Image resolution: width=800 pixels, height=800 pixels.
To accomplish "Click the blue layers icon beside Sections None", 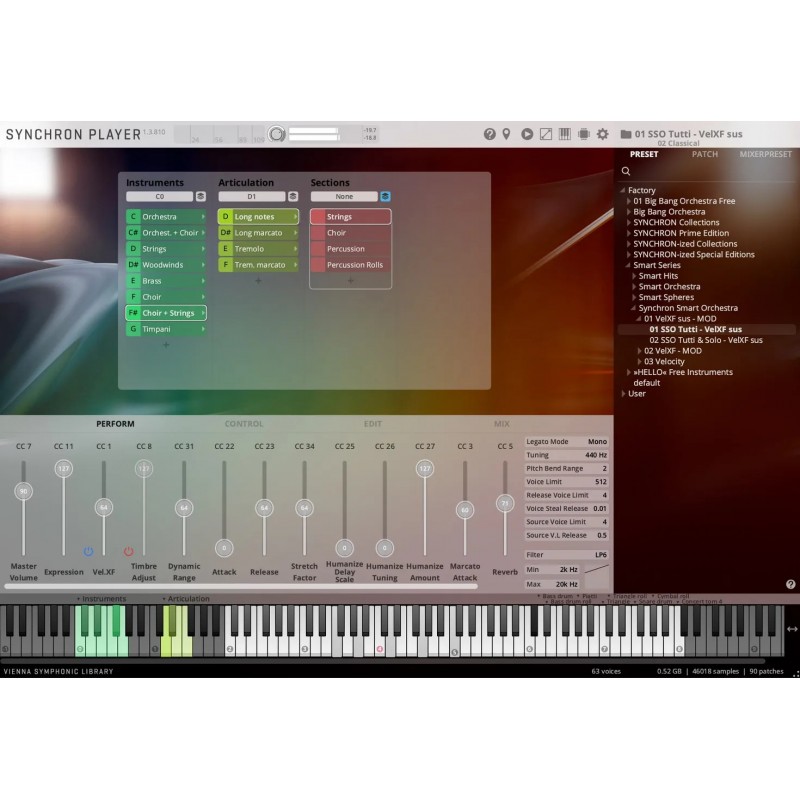I will 385,197.
